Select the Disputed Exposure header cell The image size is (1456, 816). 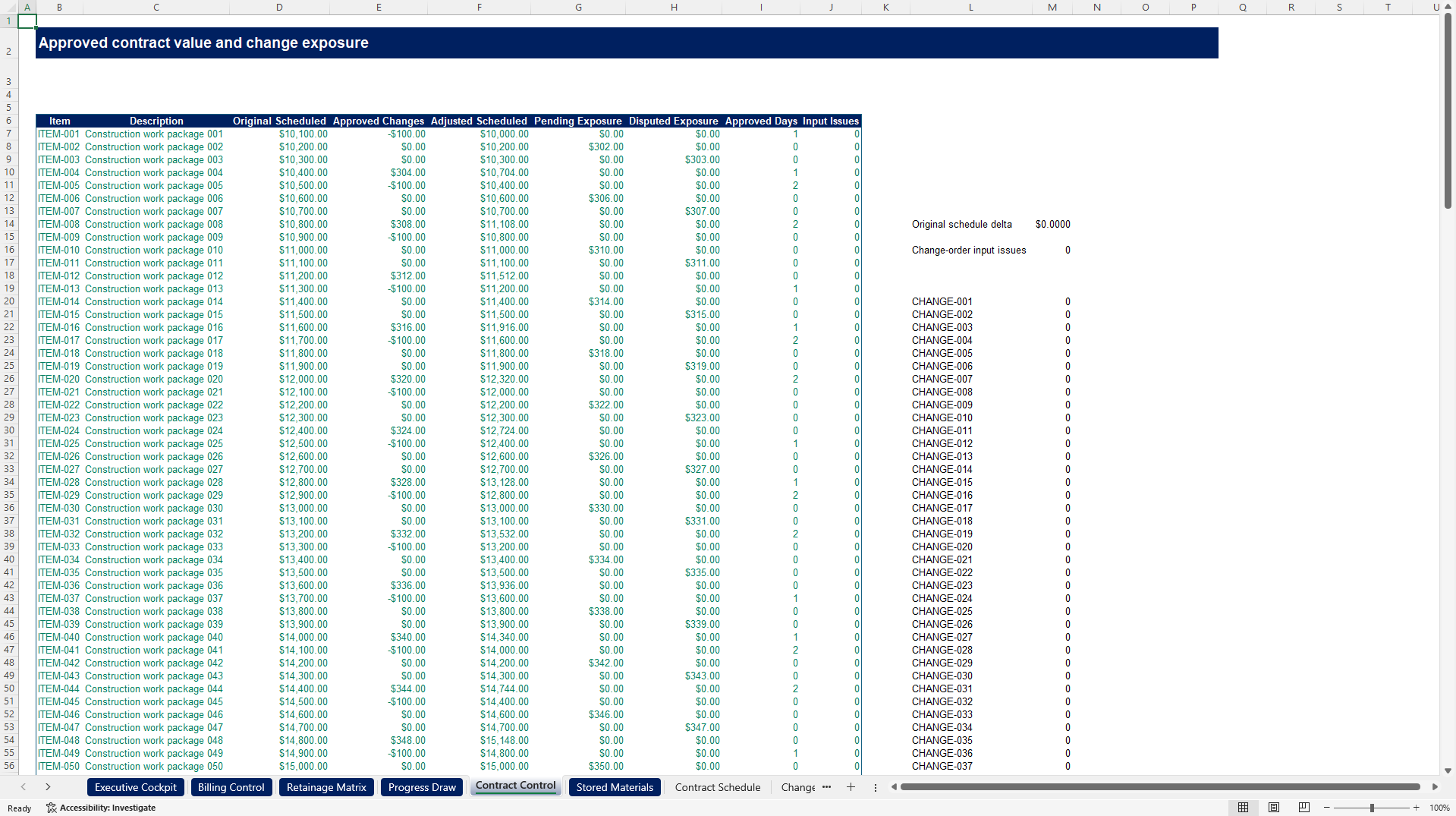tap(674, 121)
